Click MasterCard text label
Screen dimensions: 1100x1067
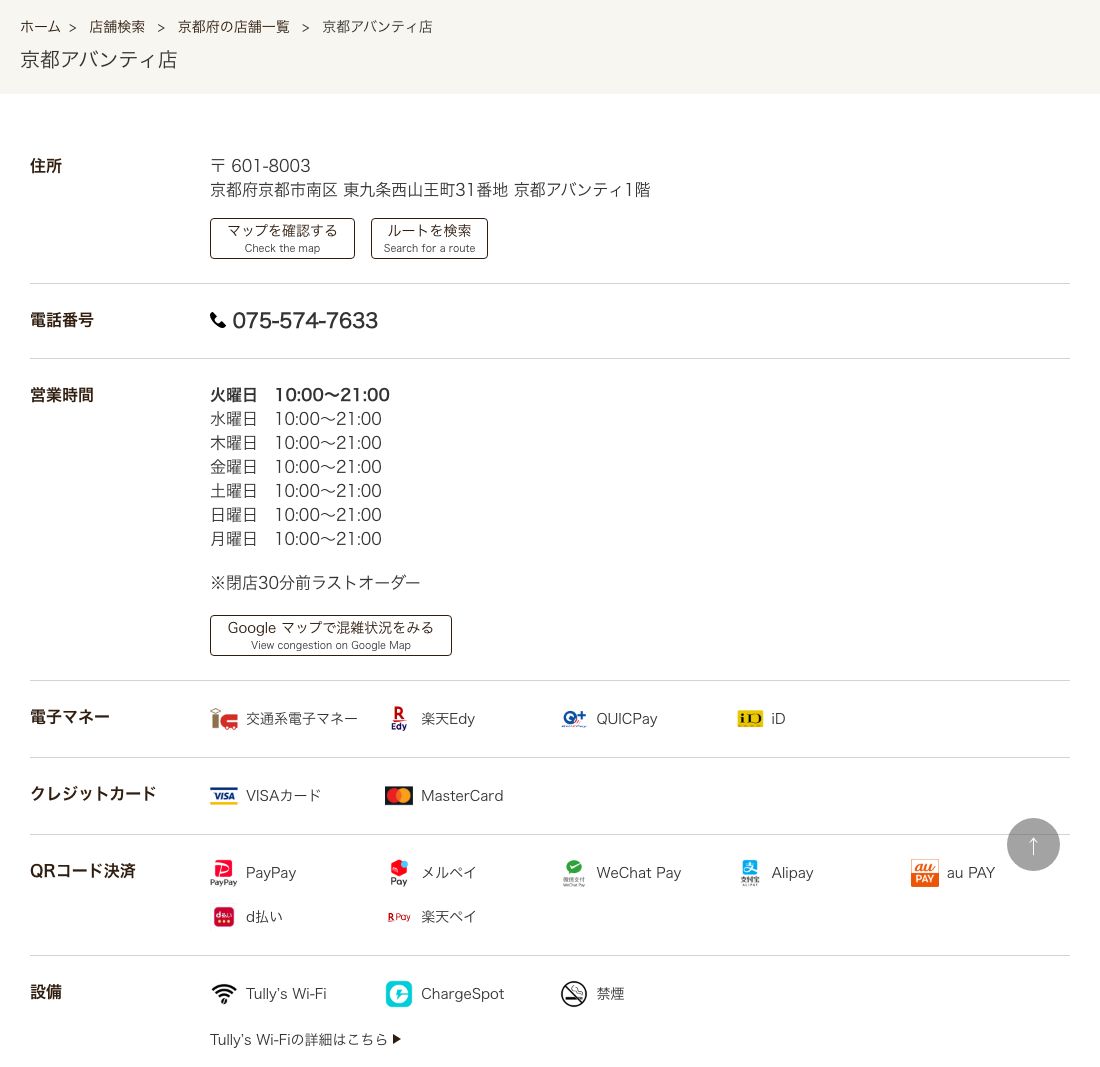tap(462, 796)
